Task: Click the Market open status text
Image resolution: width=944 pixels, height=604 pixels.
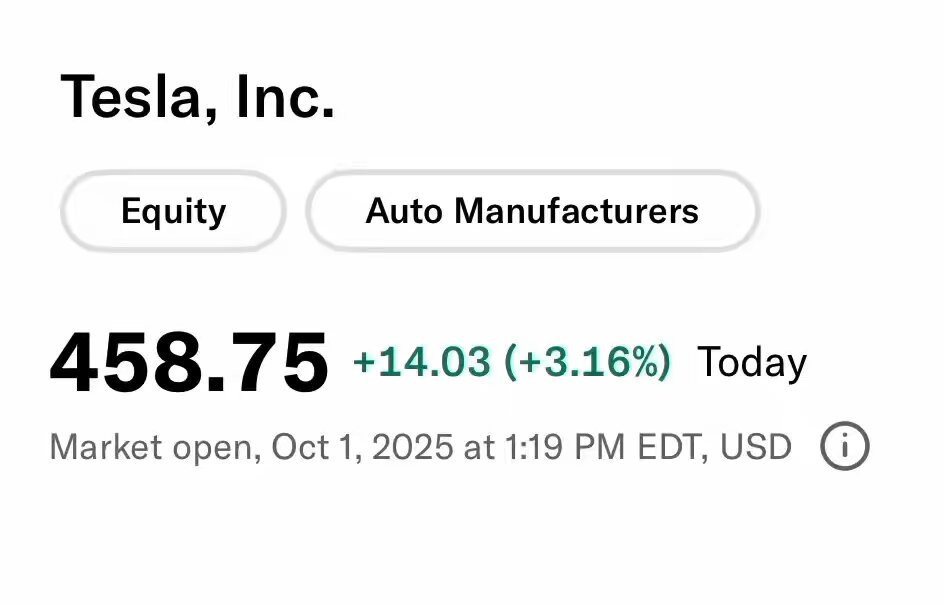Action: coord(148,447)
